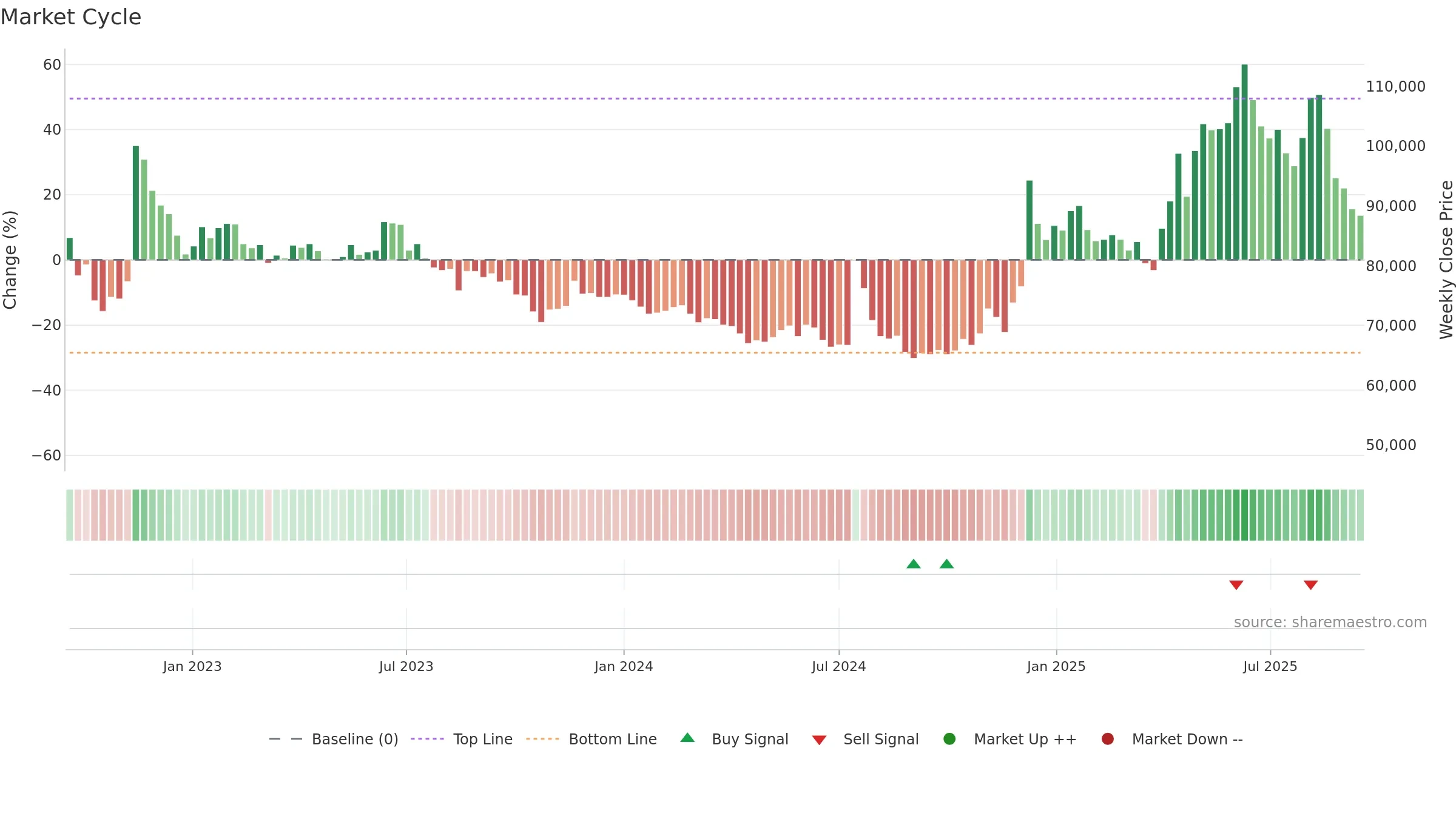Click the −40 label on the change axis
The height and width of the screenshot is (819, 1456).
click(x=47, y=391)
